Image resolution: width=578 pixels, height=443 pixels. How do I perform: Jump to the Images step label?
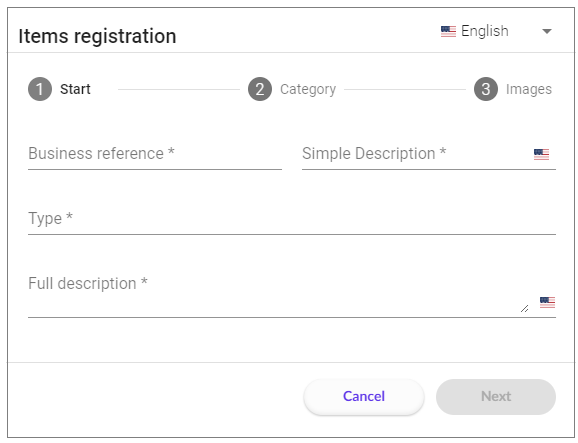tap(529, 89)
